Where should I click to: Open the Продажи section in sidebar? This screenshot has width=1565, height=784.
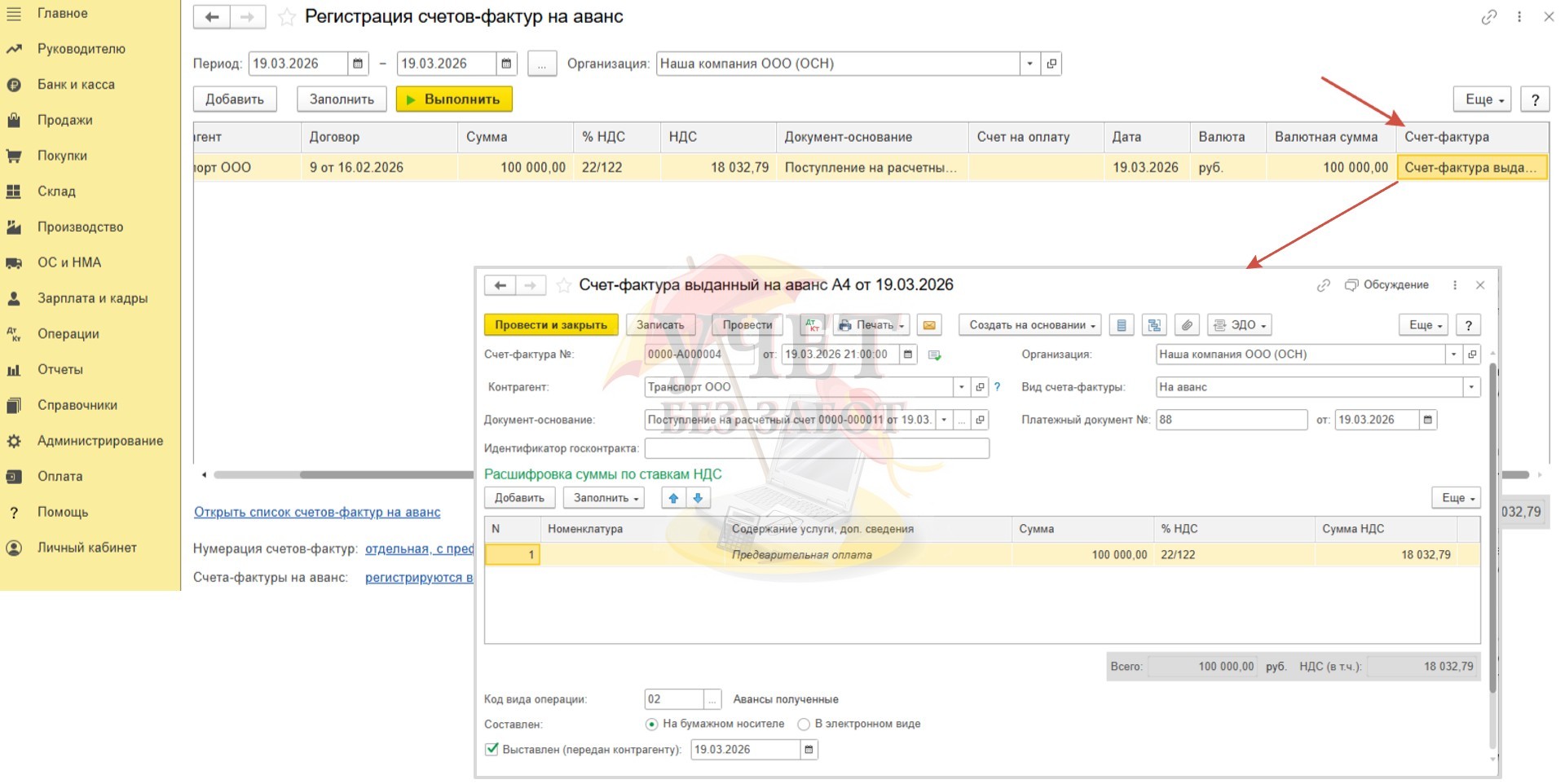64,120
